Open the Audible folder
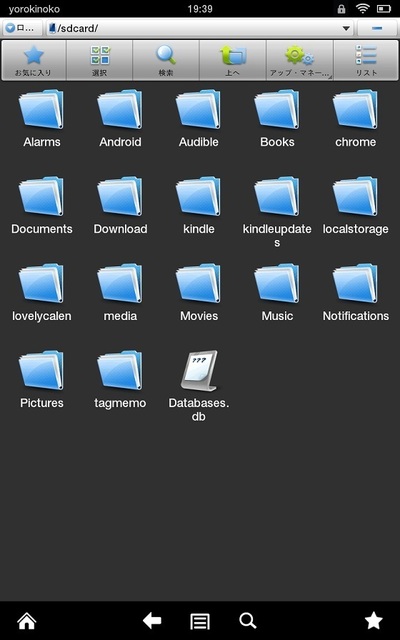Screen dimensions: 400x640 tap(199, 119)
